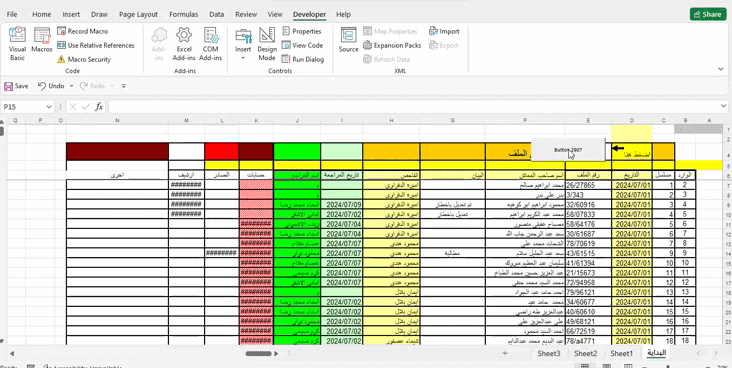Start Record Macro
The height and width of the screenshot is (368, 732).
click(83, 31)
